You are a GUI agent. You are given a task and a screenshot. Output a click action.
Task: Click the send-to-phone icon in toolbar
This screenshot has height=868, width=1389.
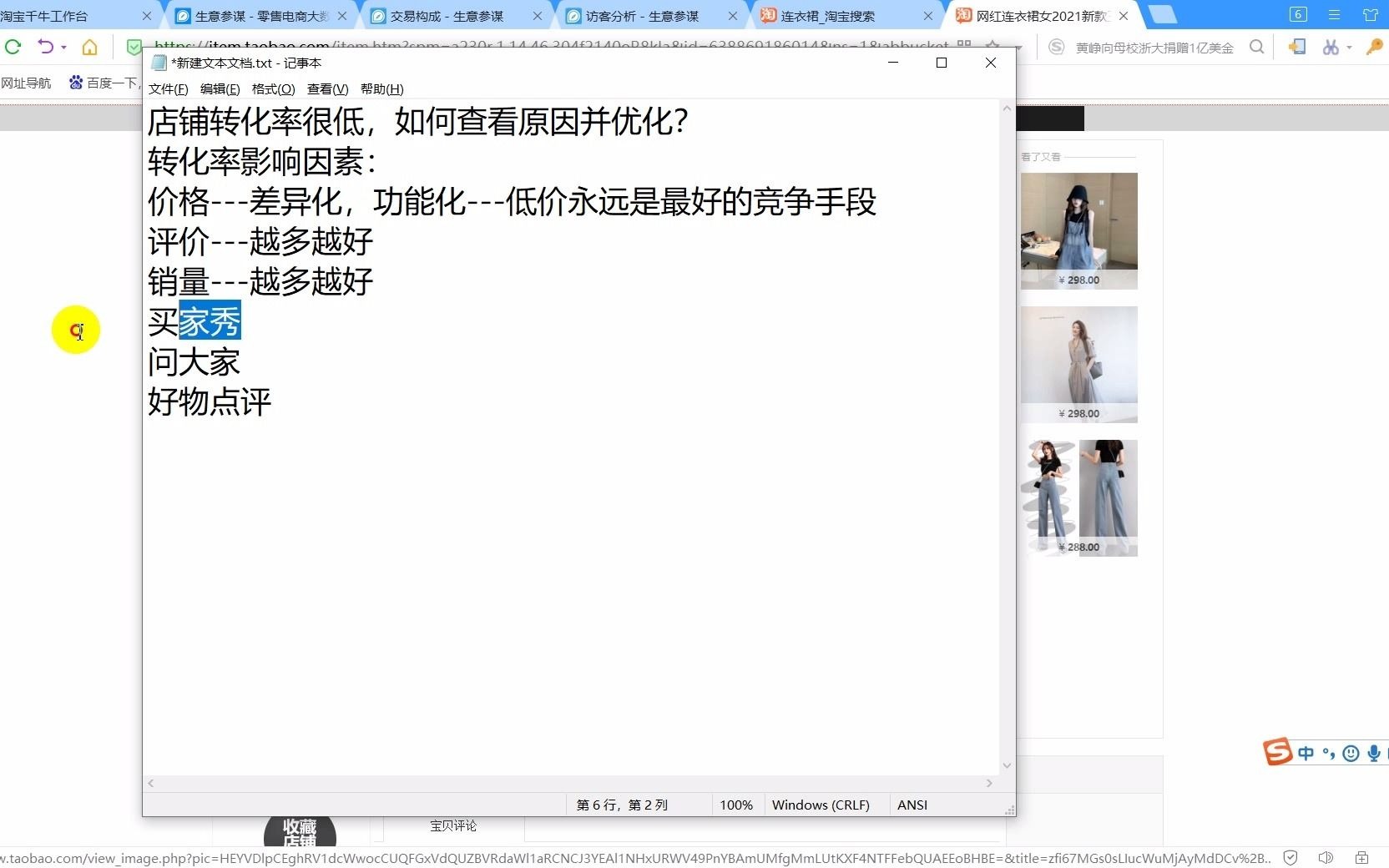(1296, 47)
